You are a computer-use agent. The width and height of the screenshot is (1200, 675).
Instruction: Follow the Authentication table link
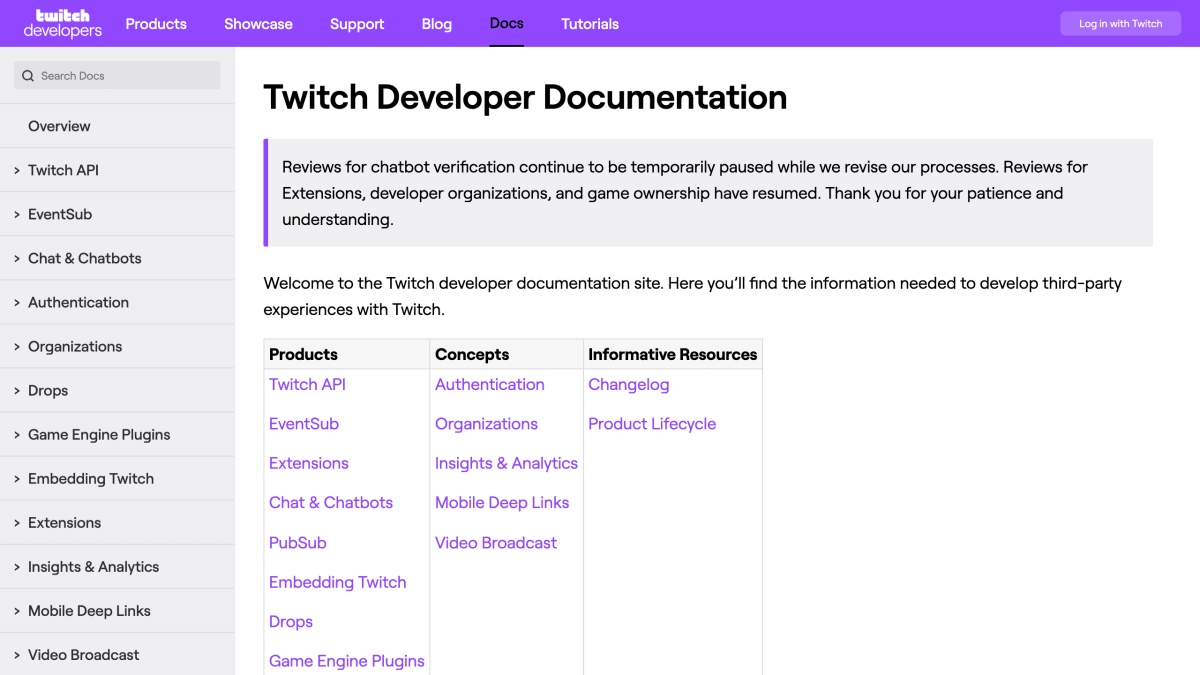490,384
